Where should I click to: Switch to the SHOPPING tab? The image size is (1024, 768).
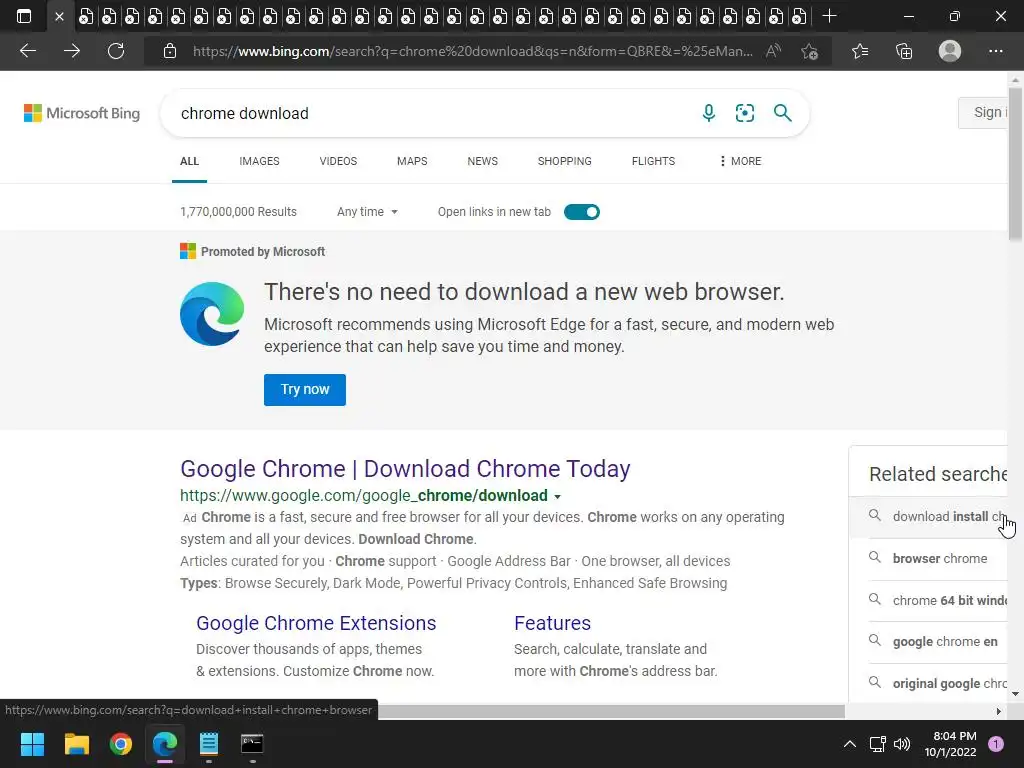click(x=564, y=161)
